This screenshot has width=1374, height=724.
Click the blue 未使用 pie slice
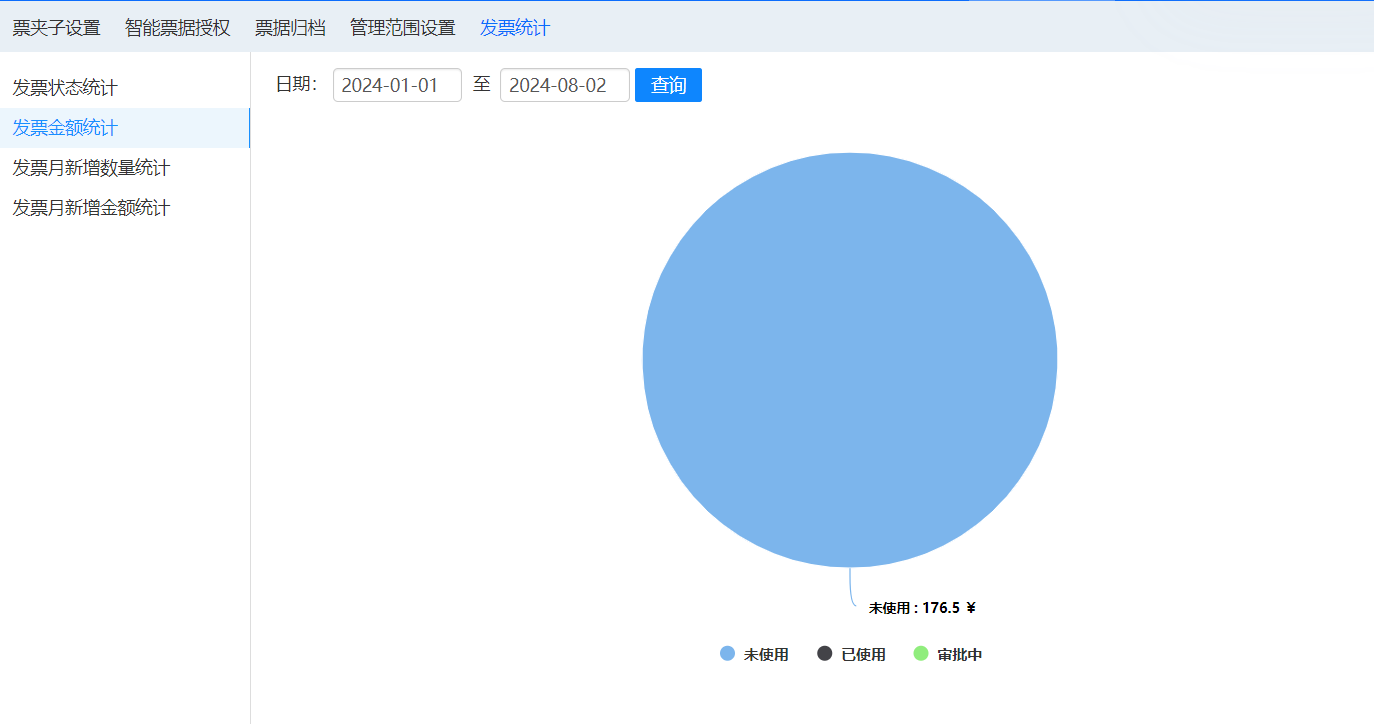tap(849, 360)
